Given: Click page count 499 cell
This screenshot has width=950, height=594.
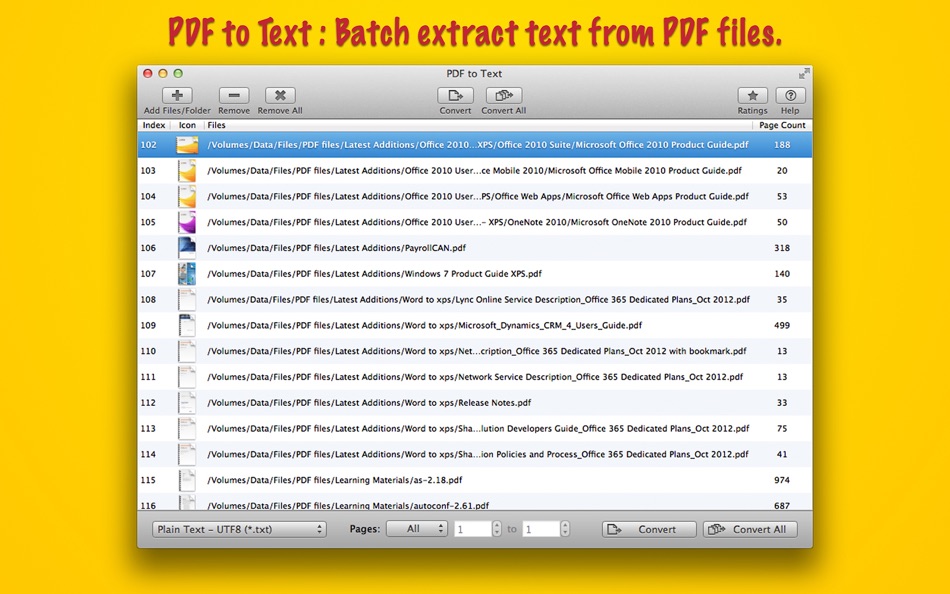Looking at the screenshot, I should click(x=782, y=325).
